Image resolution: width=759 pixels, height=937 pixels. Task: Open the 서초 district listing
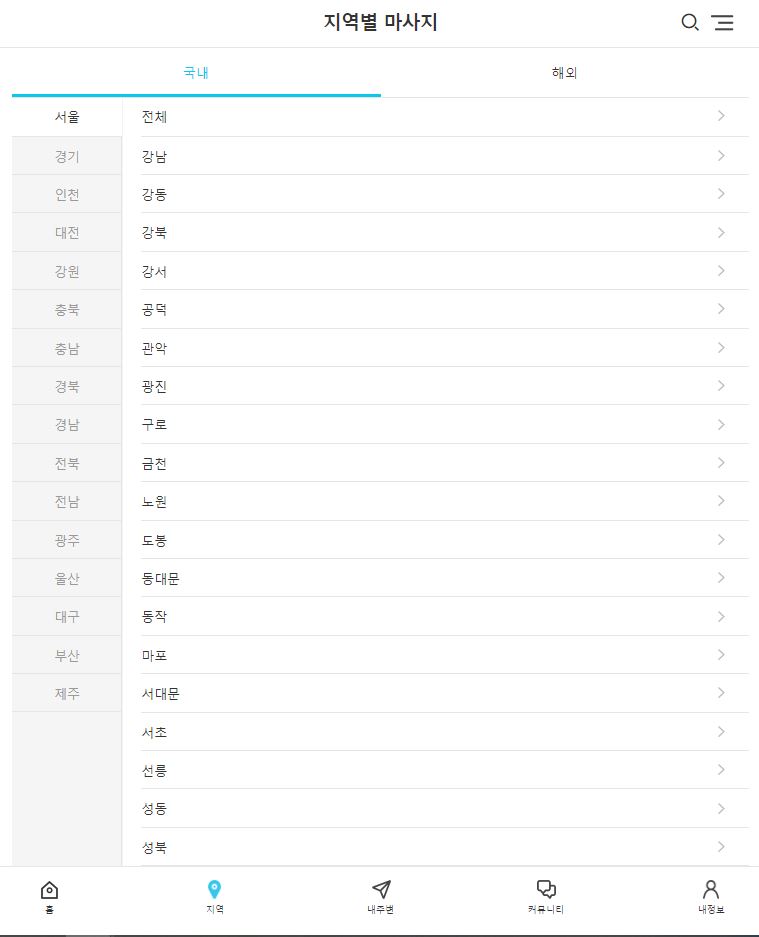(445, 732)
